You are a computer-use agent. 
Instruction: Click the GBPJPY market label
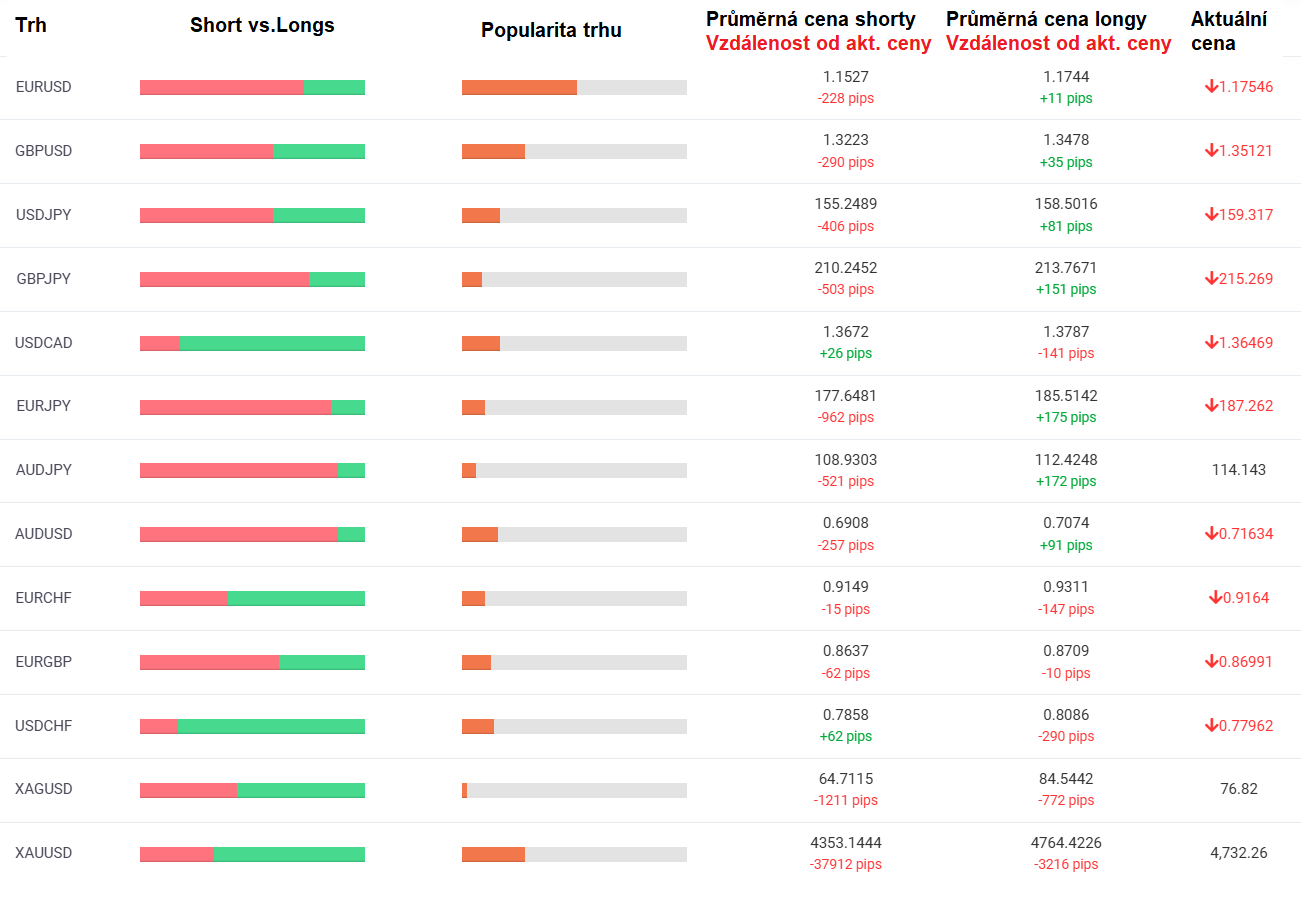click(x=44, y=279)
